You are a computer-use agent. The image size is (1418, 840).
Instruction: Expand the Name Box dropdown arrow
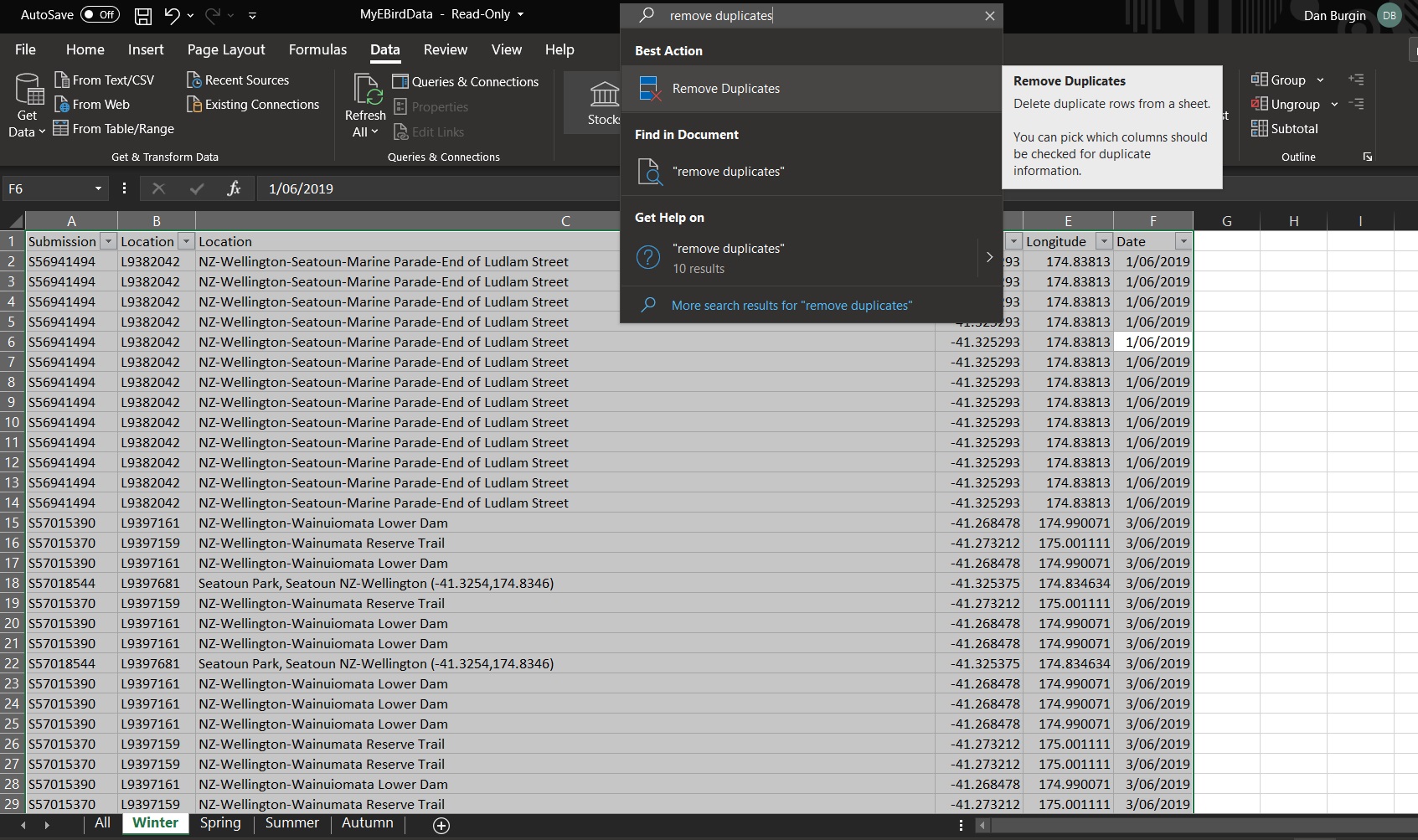(98, 188)
